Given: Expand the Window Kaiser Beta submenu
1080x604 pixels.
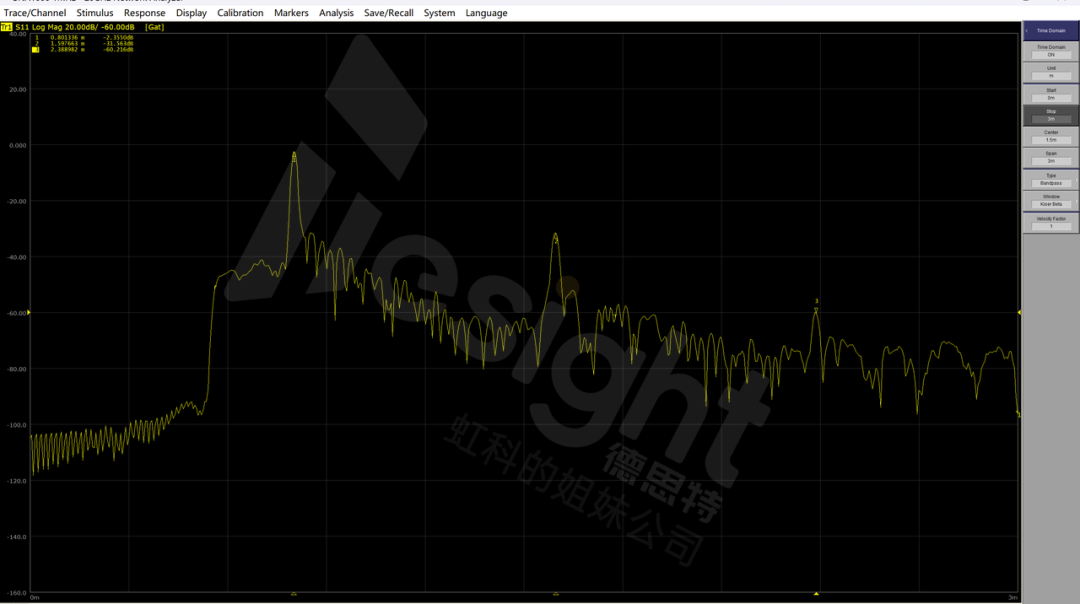Looking at the screenshot, I should click(x=1051, y=201).
